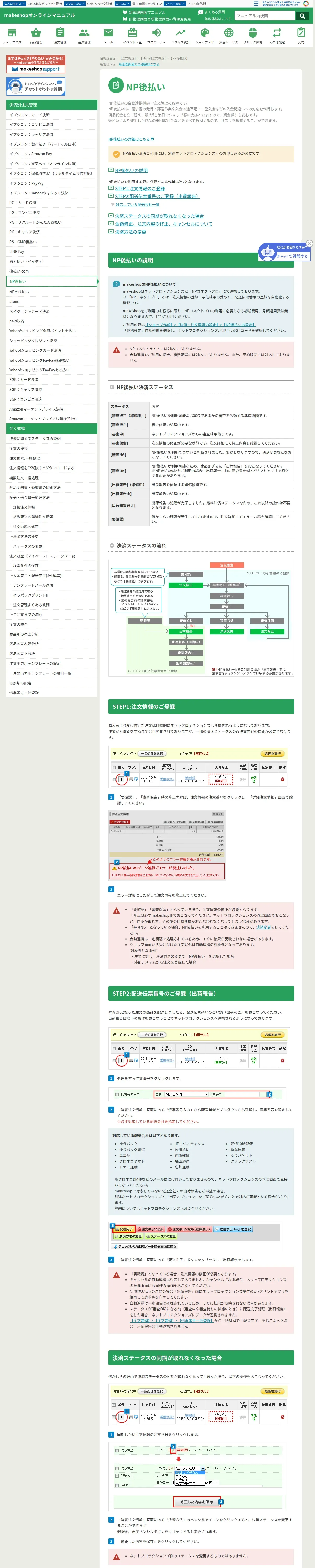Jump to 決済ステータスの同期が取れなくなった場合
Screen dimensions: 315x1568
pos(159,216)
